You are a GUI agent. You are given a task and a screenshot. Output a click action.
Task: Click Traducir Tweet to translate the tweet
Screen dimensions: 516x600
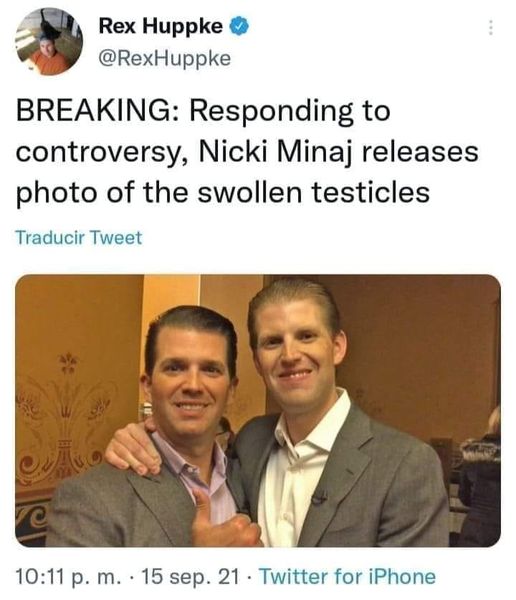point(79,237)
